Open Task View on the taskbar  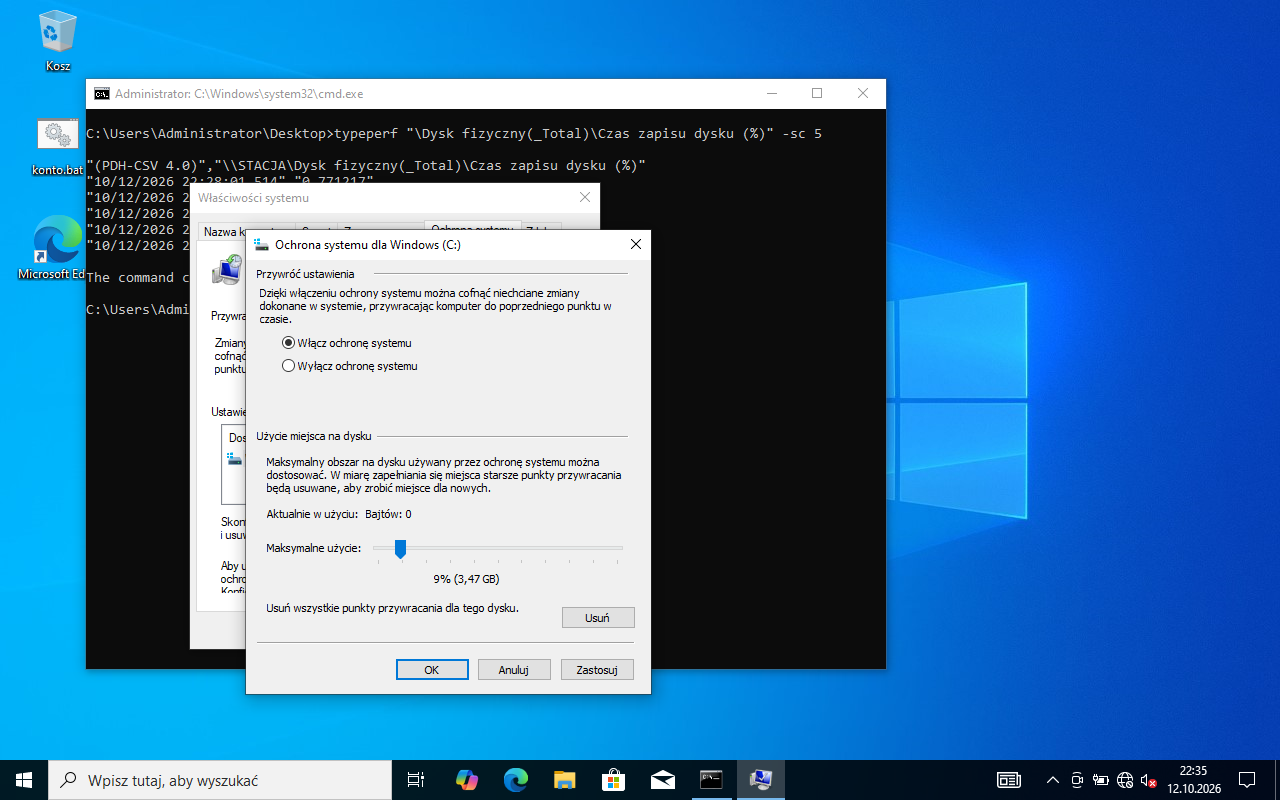click(417, 780)
